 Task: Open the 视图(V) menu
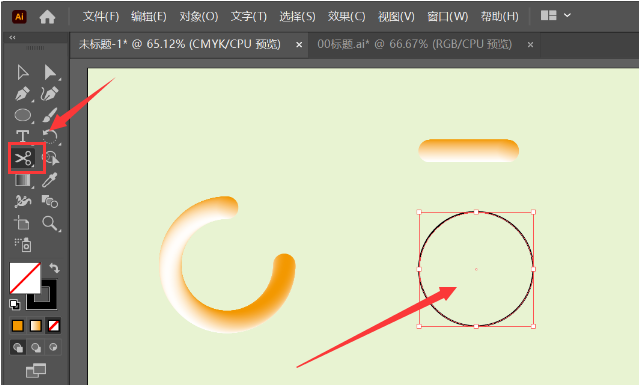(396, 16)
